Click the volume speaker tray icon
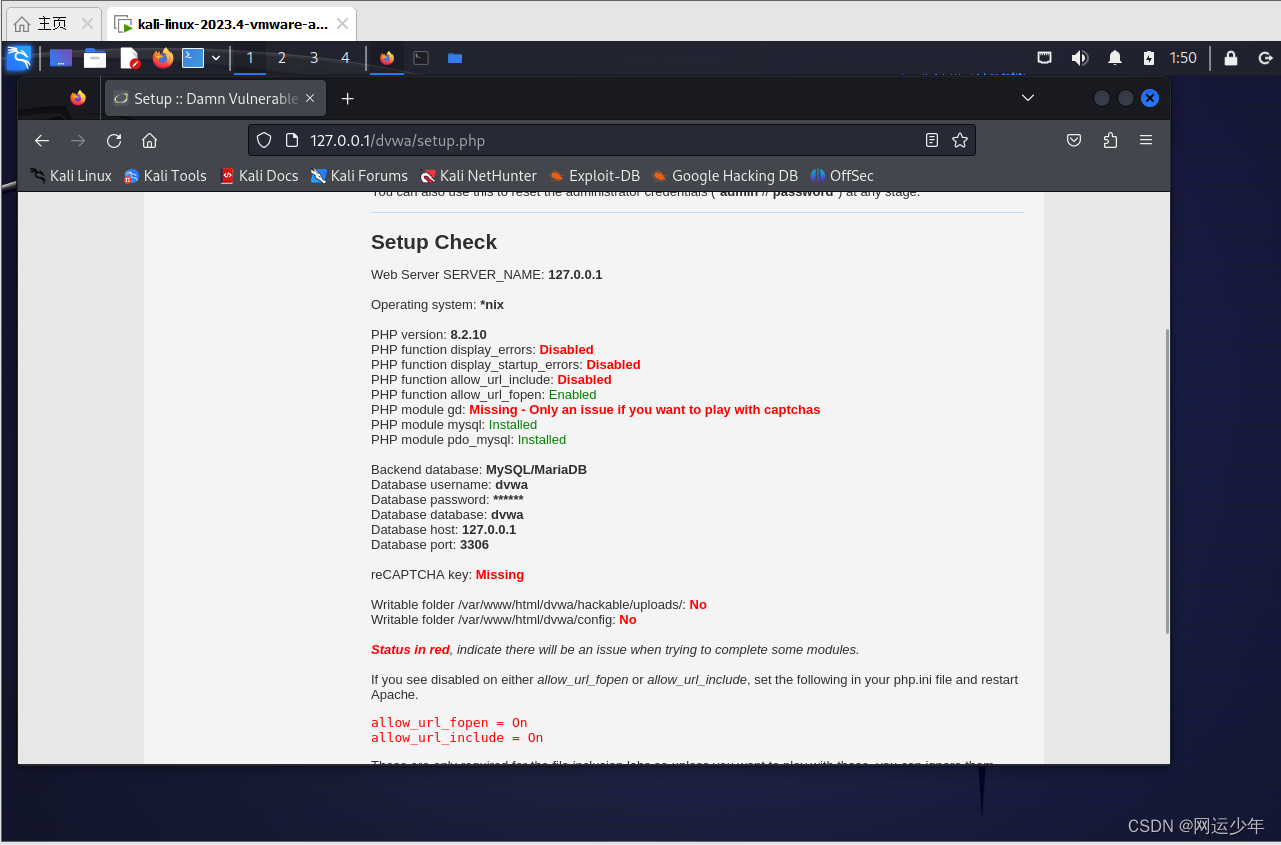Screen dimensions: 1281x845 coord(1079,58)
